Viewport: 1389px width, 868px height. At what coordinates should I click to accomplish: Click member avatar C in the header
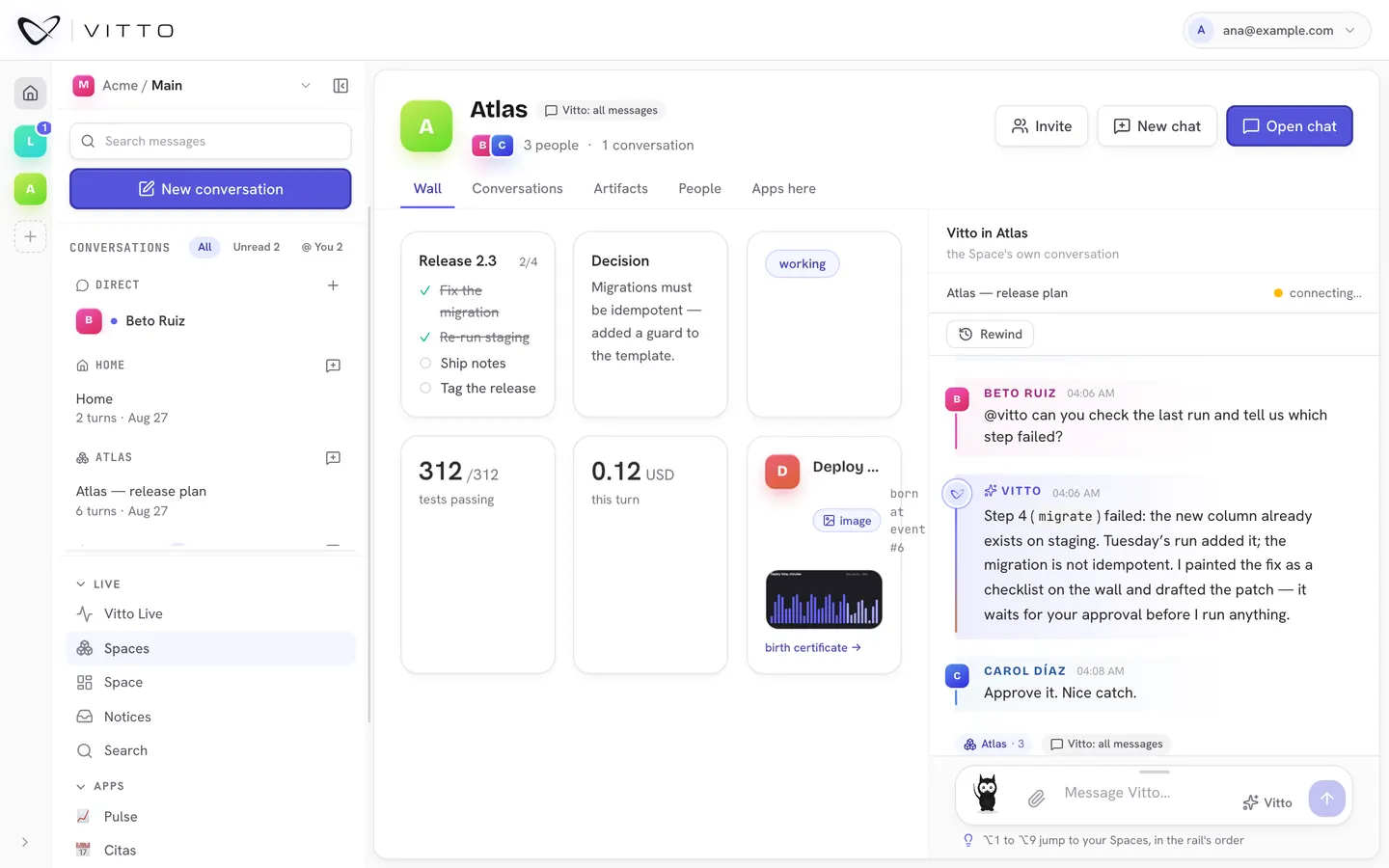point(502,146)
